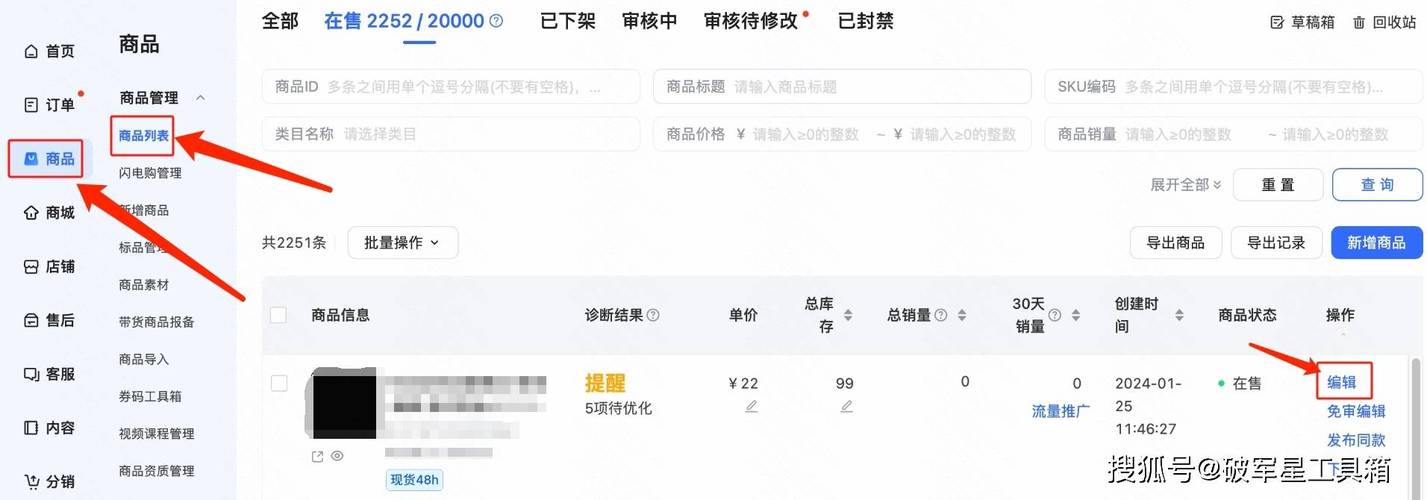Click pencil icon under stock 99

(x=846, y=406)
